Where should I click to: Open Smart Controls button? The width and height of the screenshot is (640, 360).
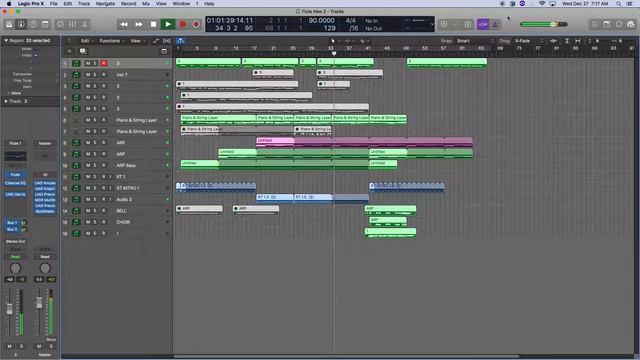60,24
